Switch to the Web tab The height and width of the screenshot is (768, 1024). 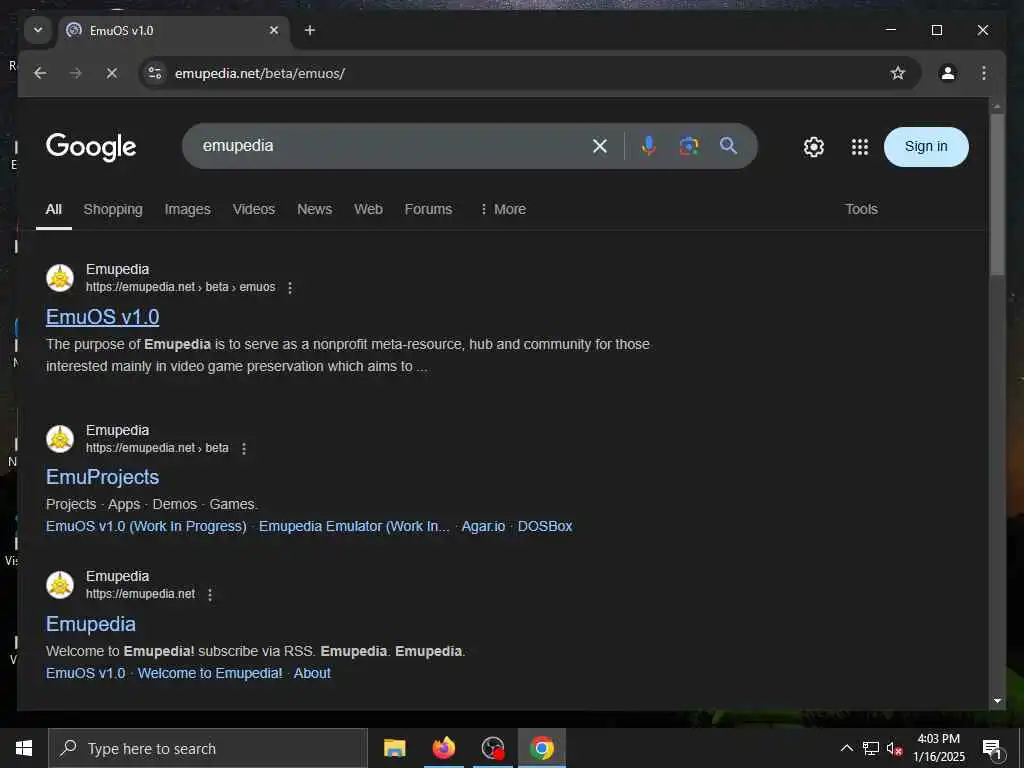point(368,209)
